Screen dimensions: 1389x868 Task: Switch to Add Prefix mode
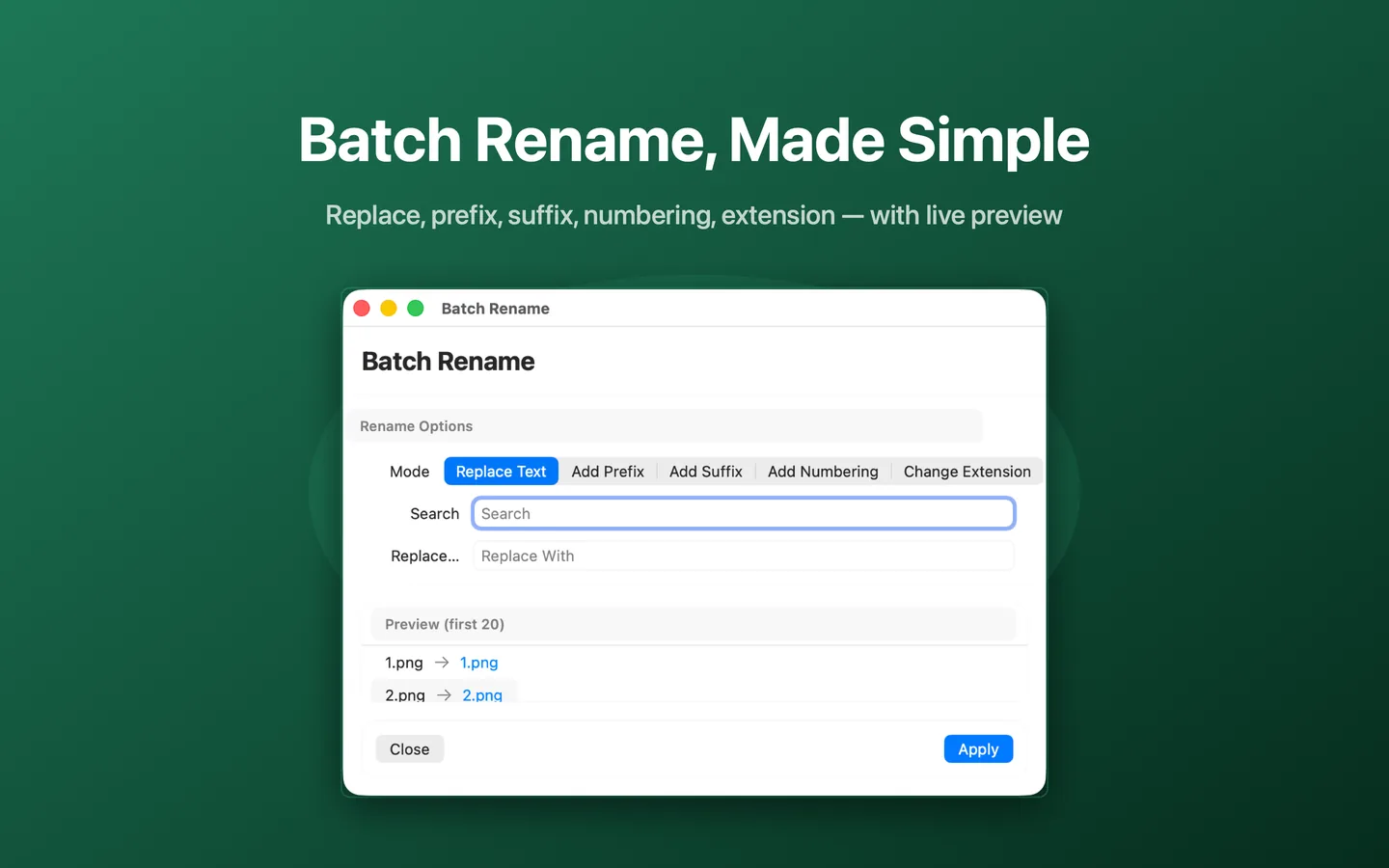608,472
